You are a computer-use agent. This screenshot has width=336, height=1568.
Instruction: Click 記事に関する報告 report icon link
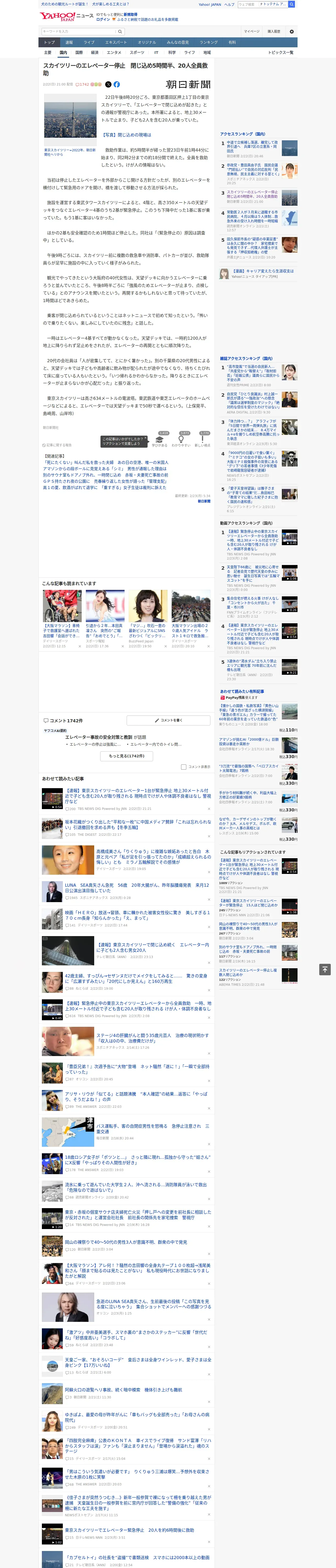point(57,445)
